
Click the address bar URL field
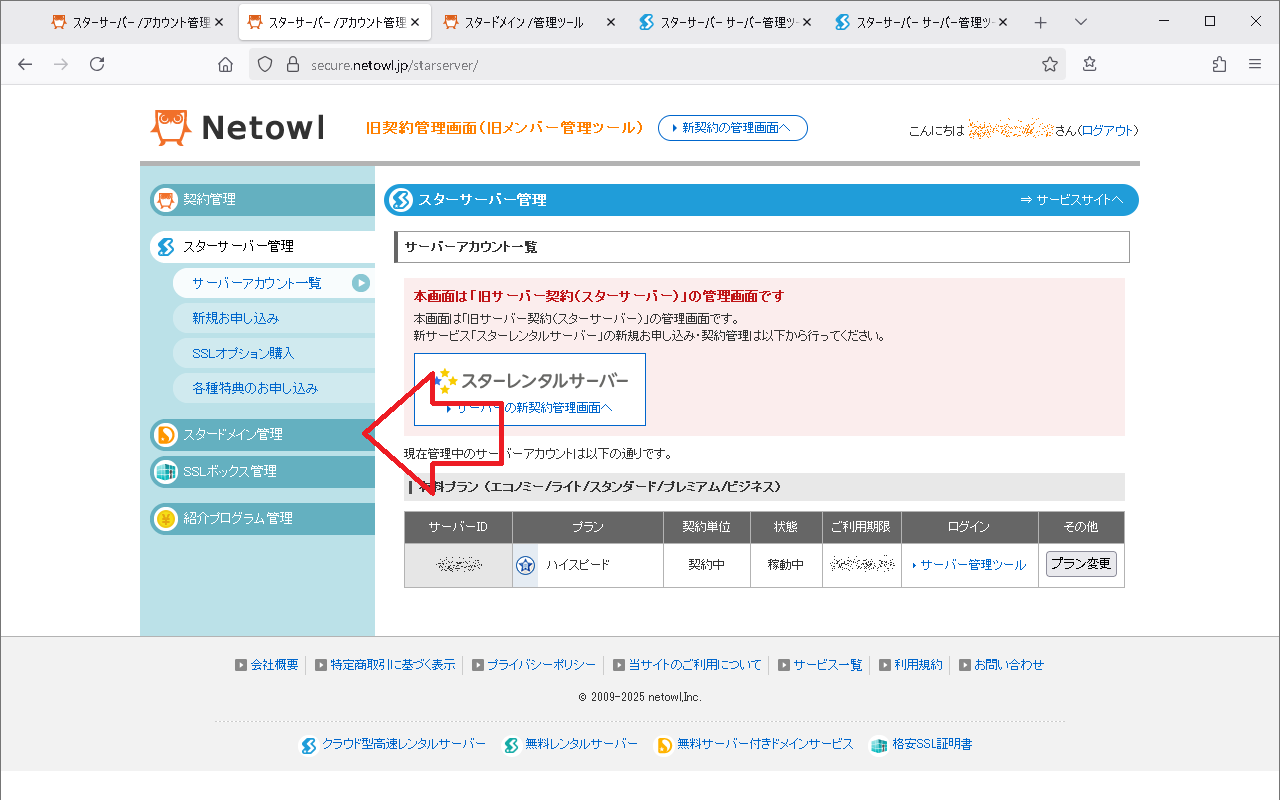pos(660,64)
